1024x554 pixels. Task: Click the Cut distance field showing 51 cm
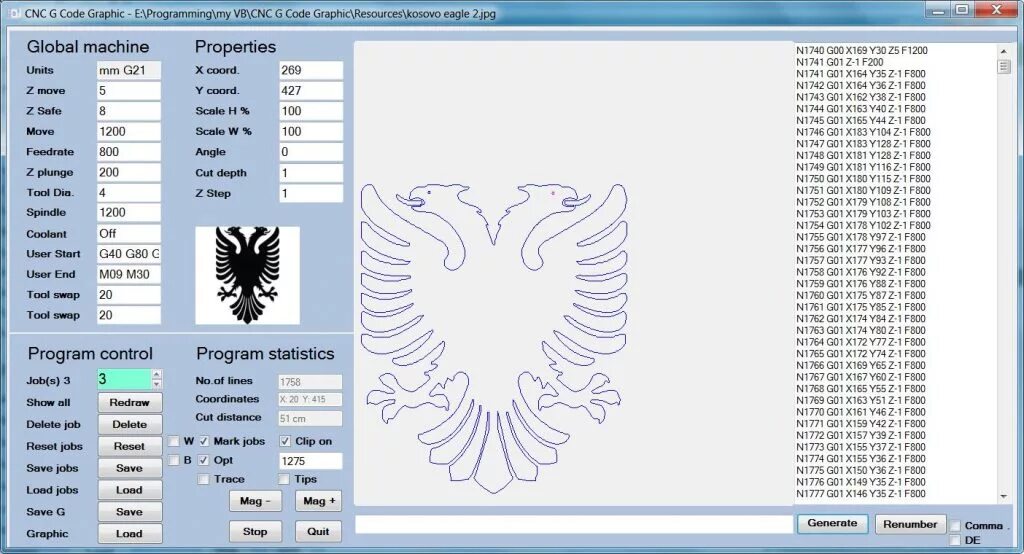pos(310,419)
